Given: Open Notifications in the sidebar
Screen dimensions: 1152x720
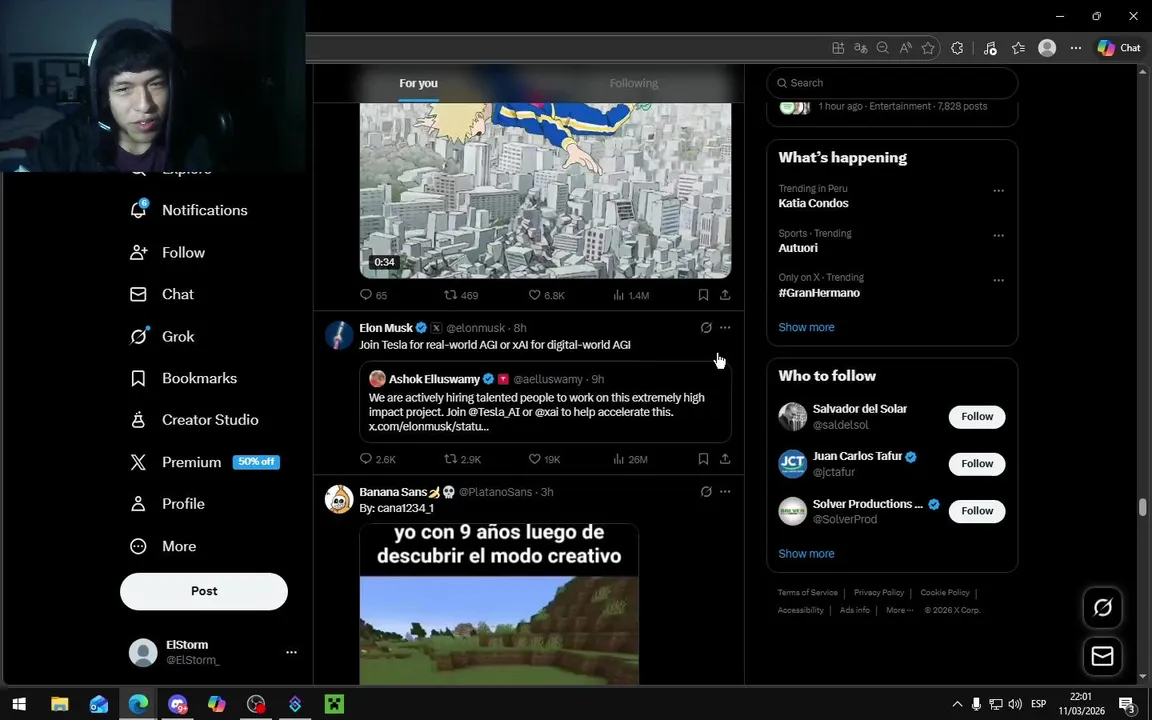Looking at the screenshot, I should pos(189,210).
